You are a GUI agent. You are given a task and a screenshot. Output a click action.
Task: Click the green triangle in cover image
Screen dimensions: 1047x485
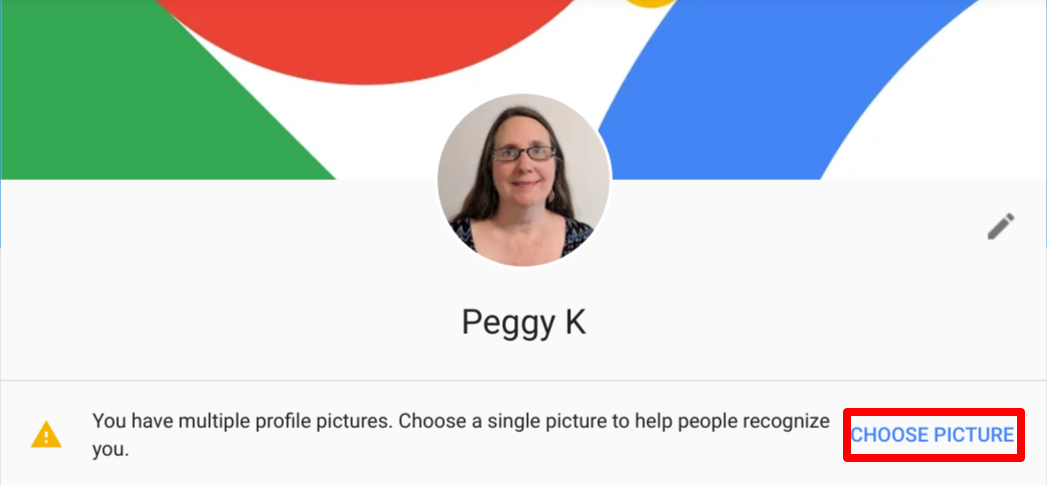click(x=134, y=107)
